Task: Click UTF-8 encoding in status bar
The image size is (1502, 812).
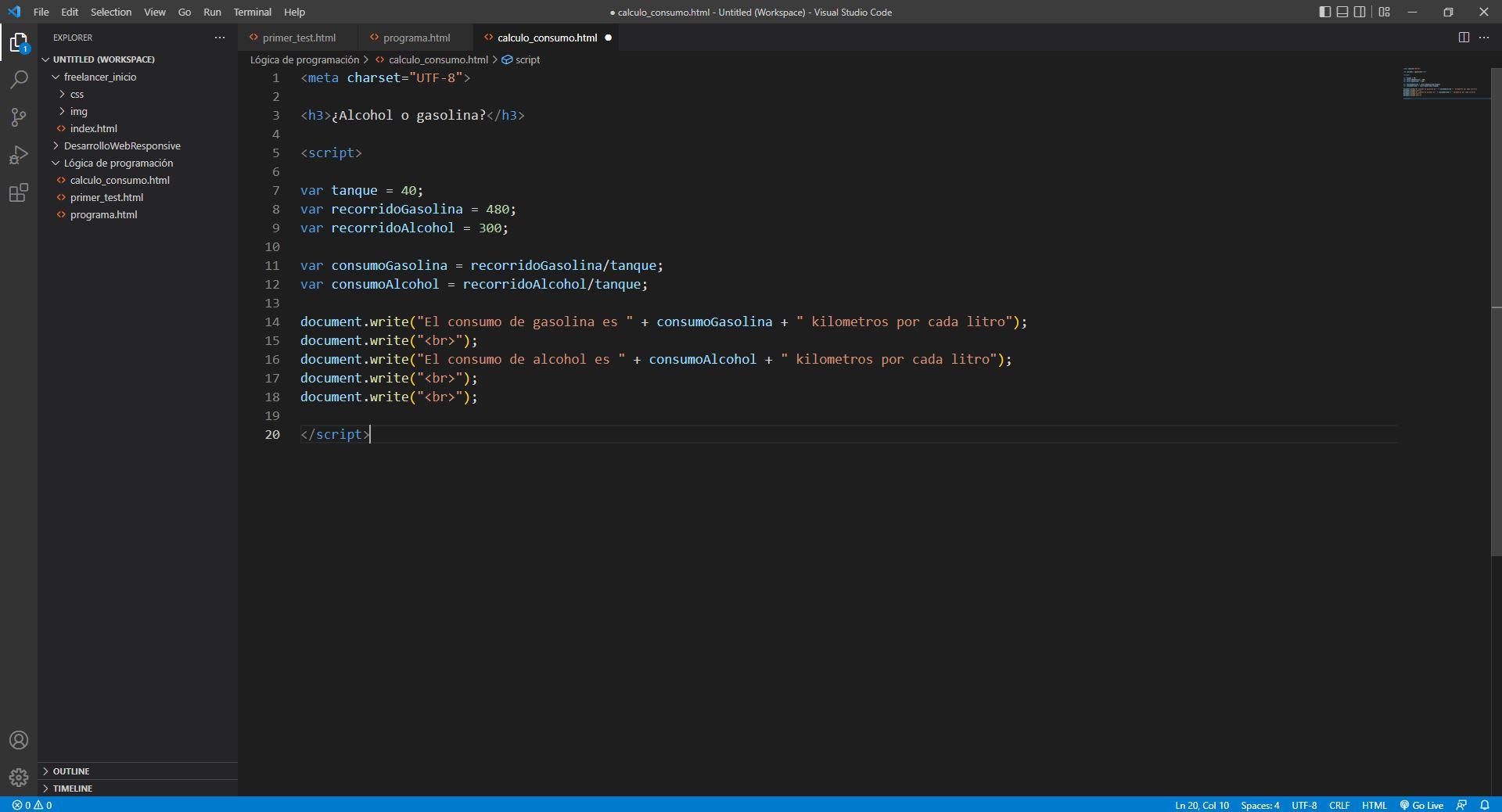Action: [x=1304, y=805]
